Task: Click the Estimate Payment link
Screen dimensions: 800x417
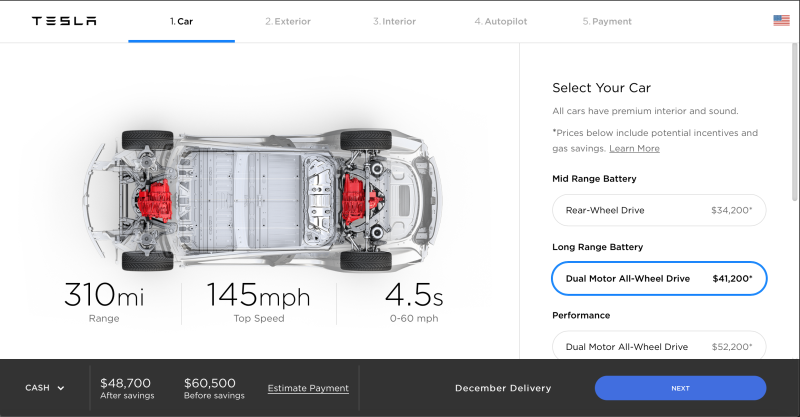Action: click(x=308, y=388)
